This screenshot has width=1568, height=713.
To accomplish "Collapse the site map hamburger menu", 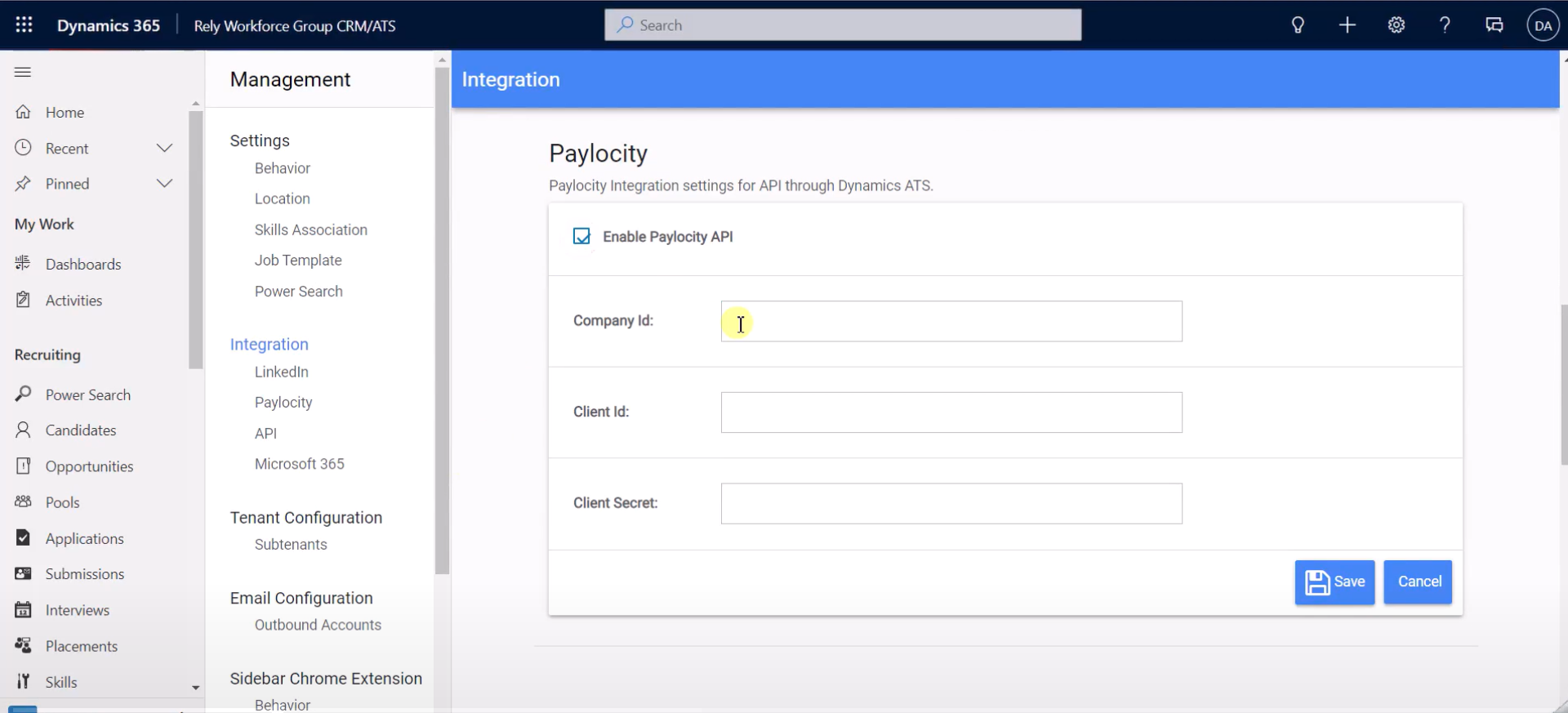I will tap(23, 72).
